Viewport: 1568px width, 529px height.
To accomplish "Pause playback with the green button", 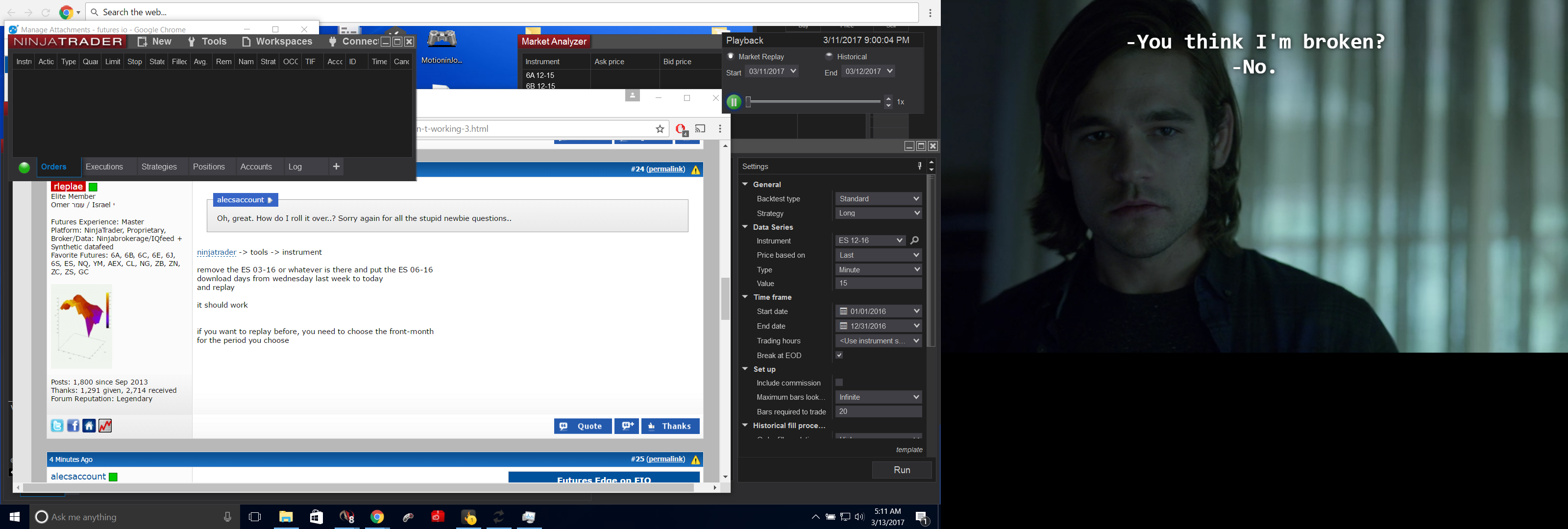I will 734,102.
